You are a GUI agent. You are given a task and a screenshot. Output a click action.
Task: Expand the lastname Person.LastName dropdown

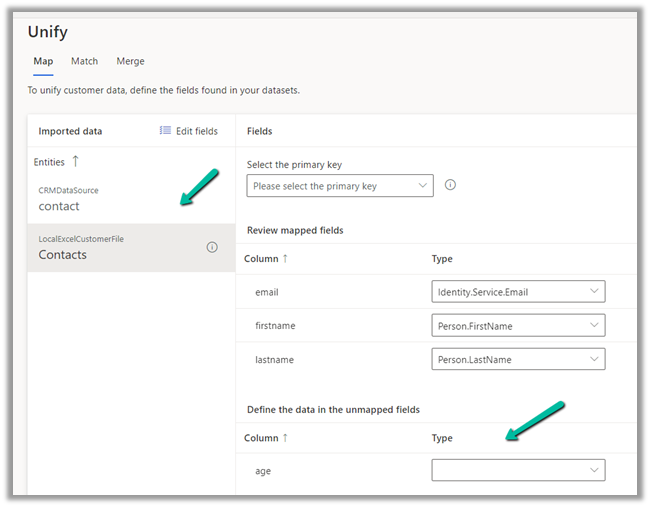518,359
